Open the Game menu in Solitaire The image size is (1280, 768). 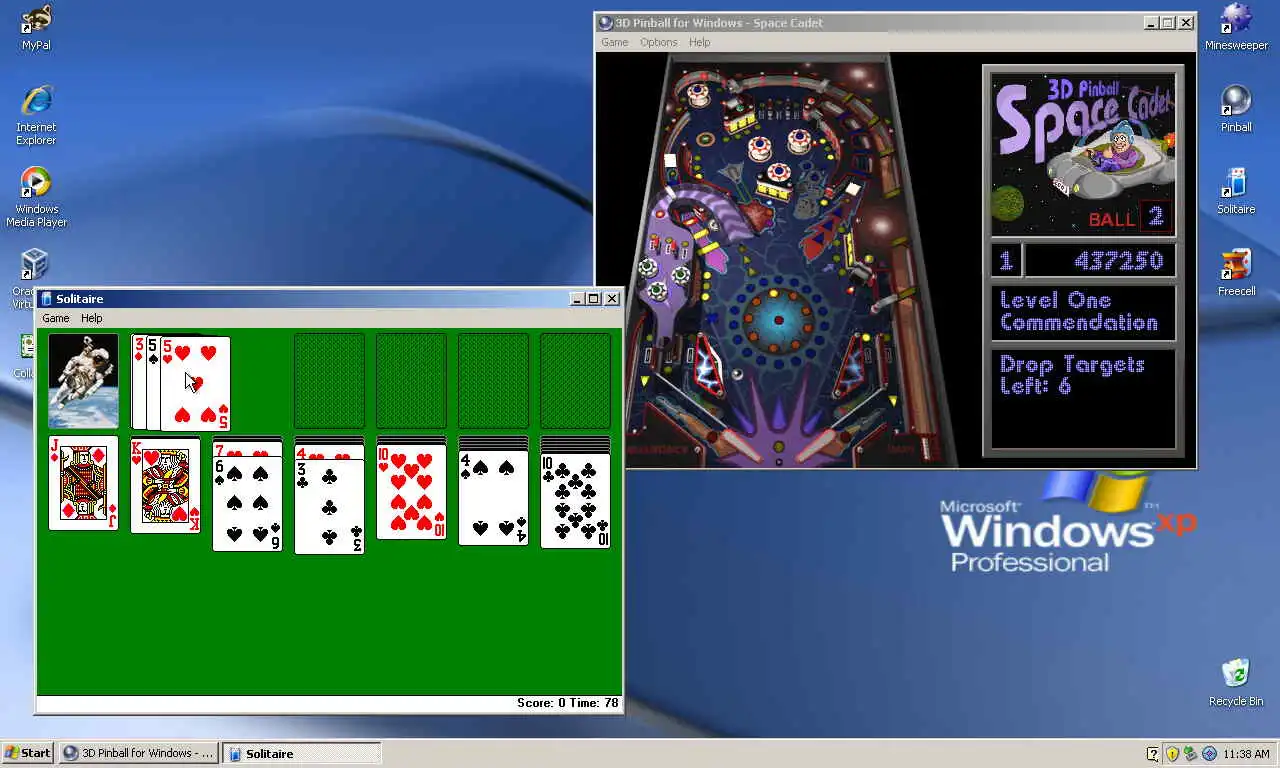point(56,318)
